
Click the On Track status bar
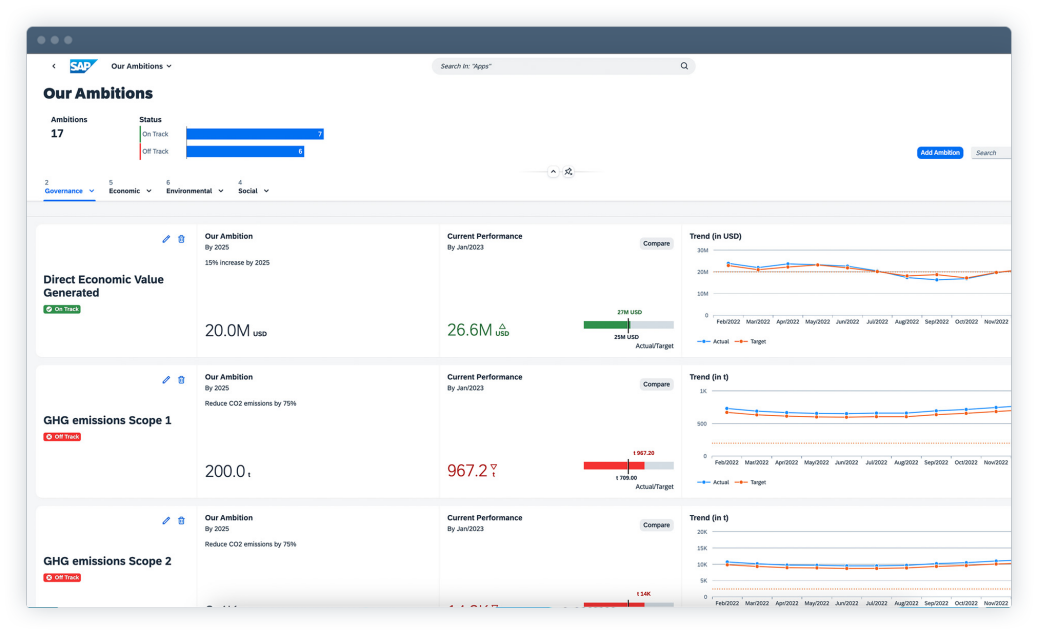(254, 134)
